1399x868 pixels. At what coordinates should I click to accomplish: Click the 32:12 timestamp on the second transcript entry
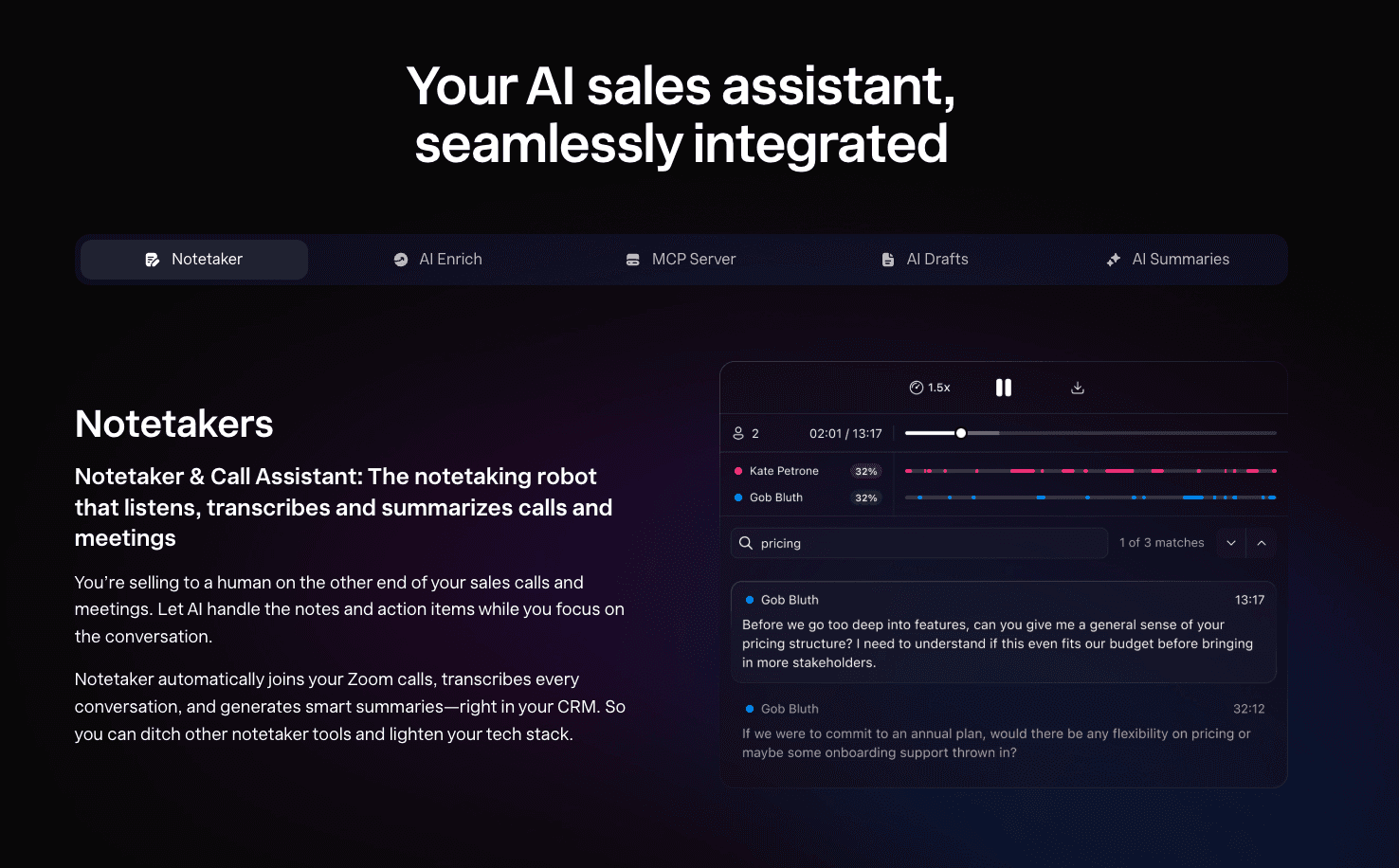1249,708
